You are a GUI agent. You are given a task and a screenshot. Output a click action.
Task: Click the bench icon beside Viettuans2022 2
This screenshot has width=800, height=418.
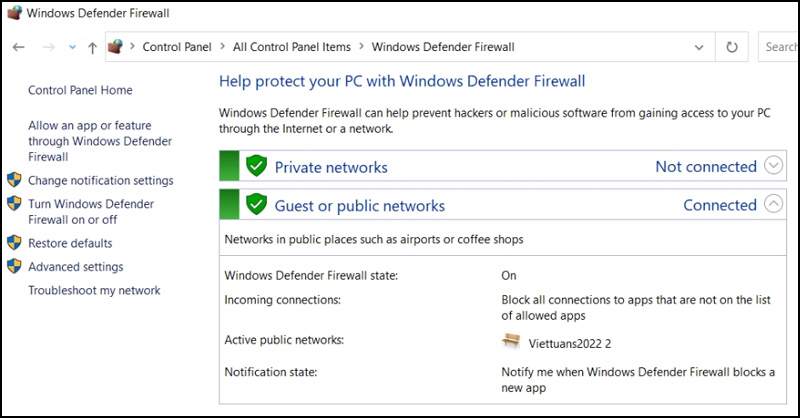coord(511,341)
